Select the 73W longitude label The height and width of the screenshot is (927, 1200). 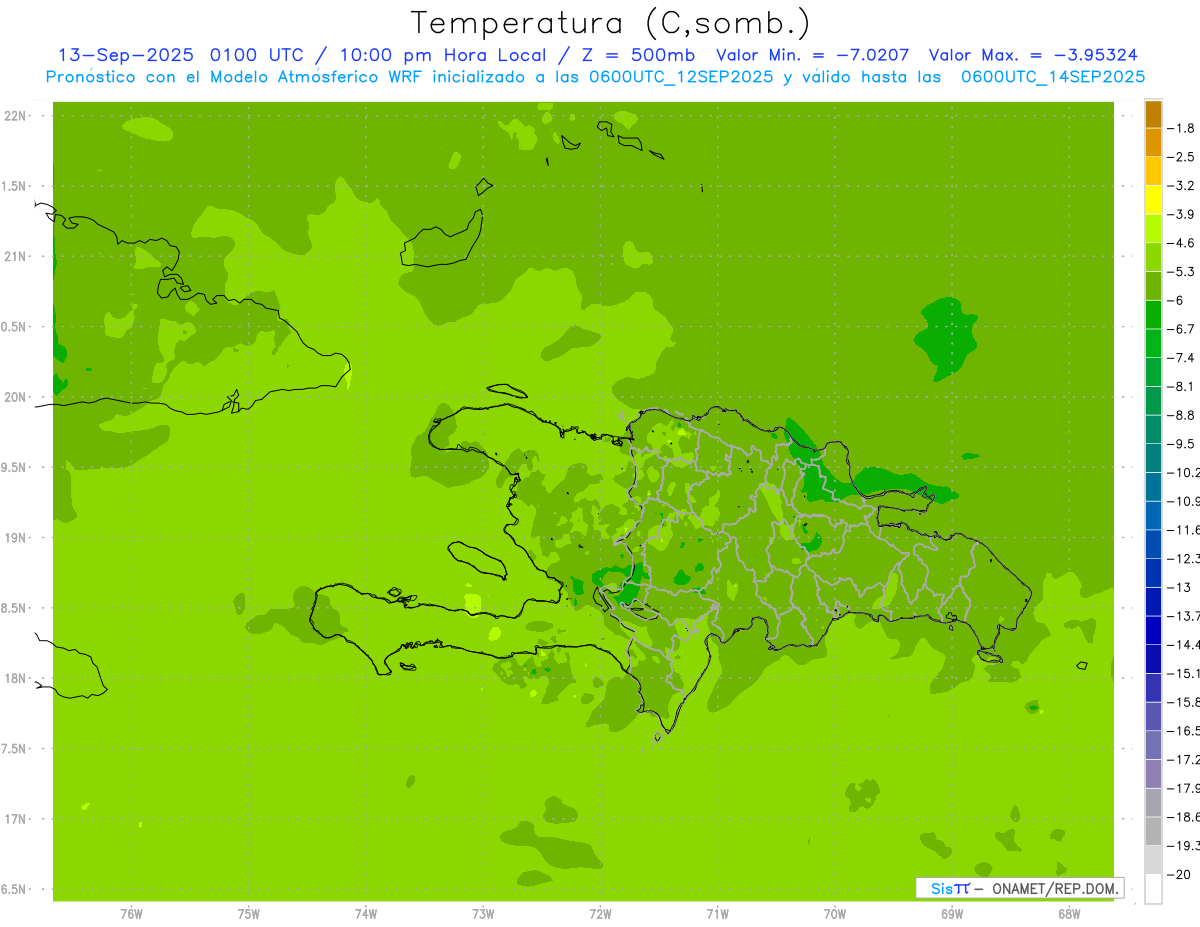click(483, 914)
